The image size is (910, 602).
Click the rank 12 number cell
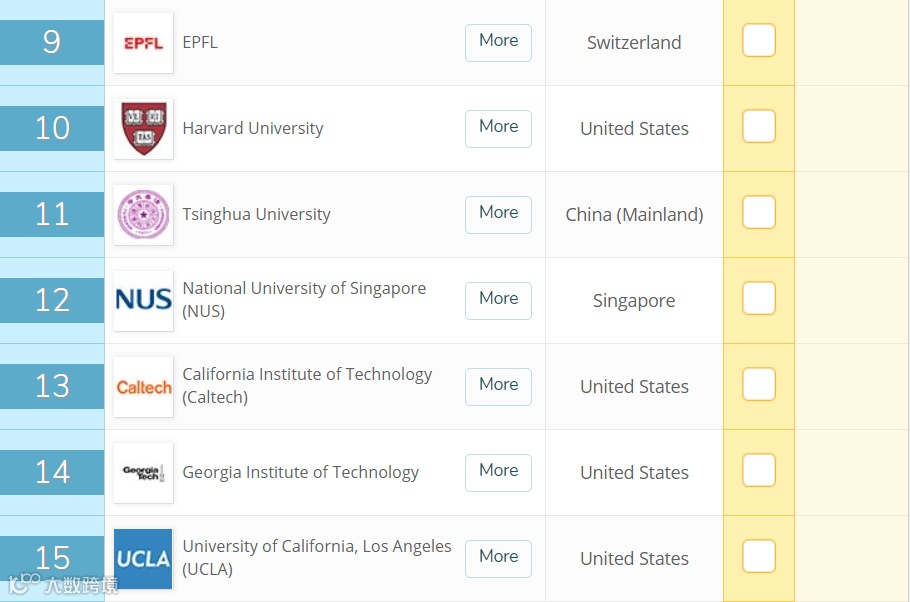[x=52, y=300]
